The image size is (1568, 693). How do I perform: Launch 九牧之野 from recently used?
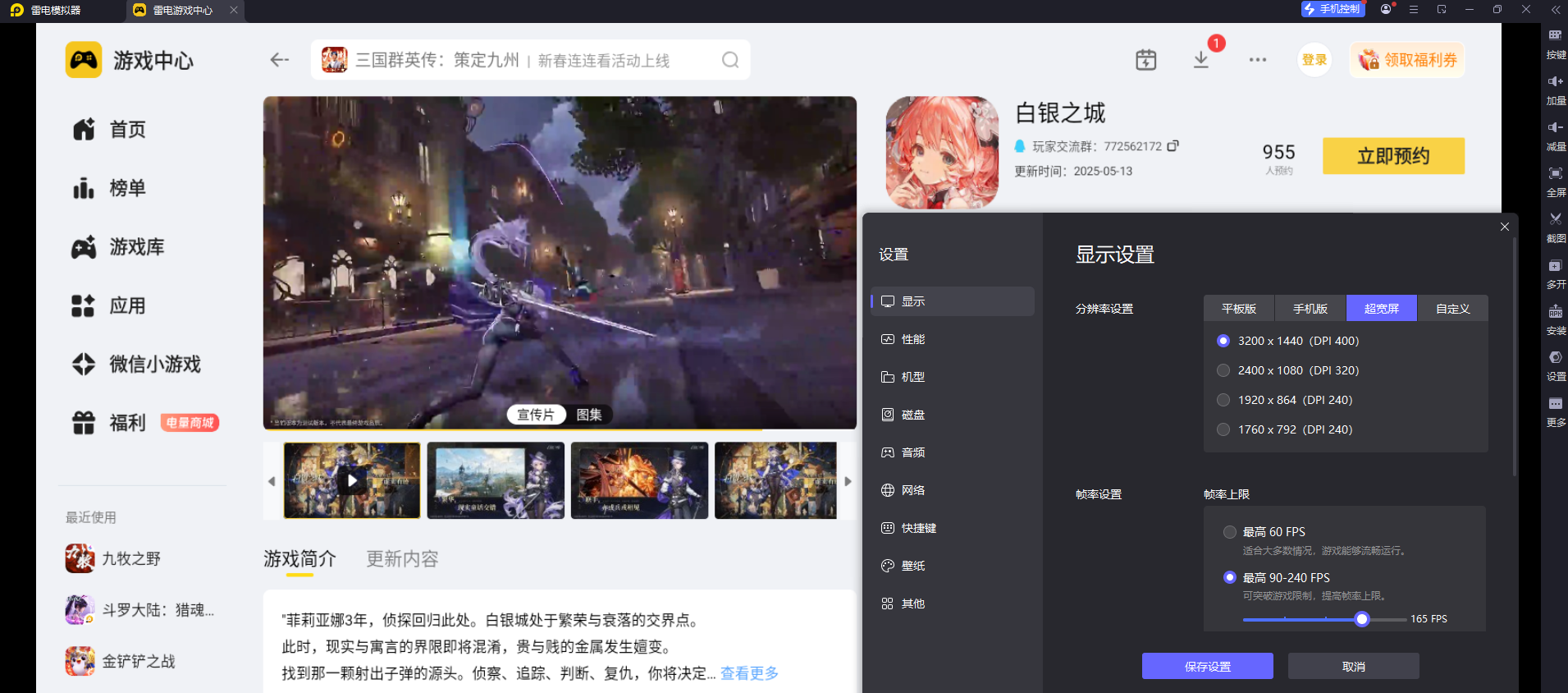coord(113,558)
